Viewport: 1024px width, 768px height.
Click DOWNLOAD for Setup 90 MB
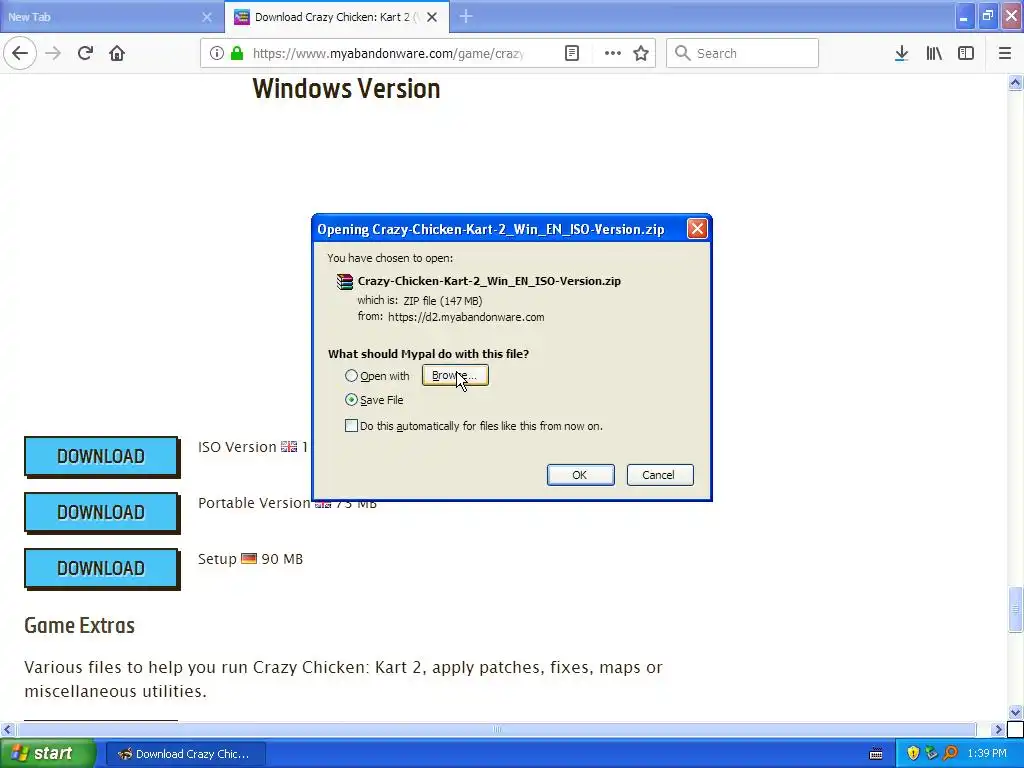pyautogui.click(x=101, y=568)
